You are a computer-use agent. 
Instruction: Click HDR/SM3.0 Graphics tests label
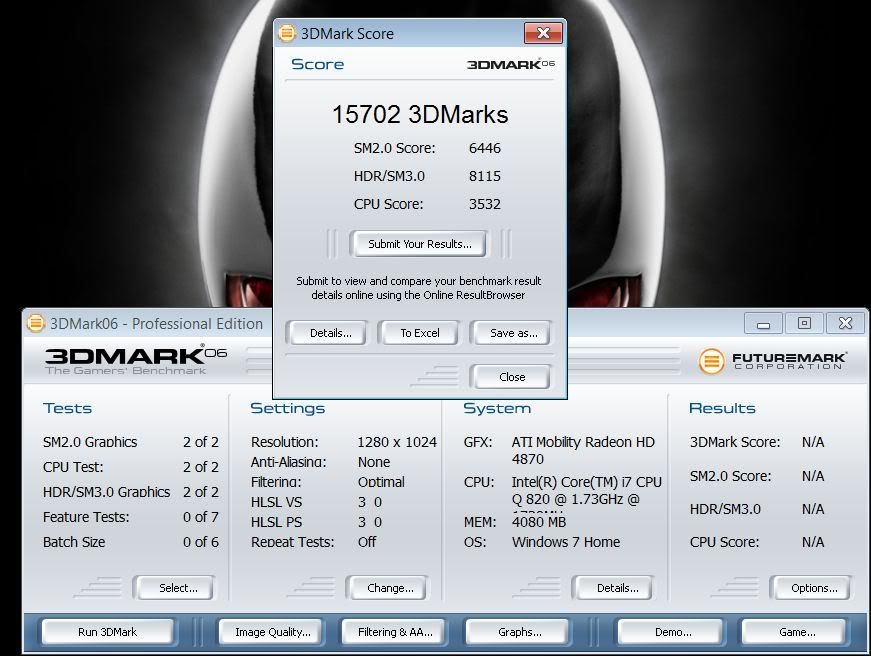[x=106, y=492]
